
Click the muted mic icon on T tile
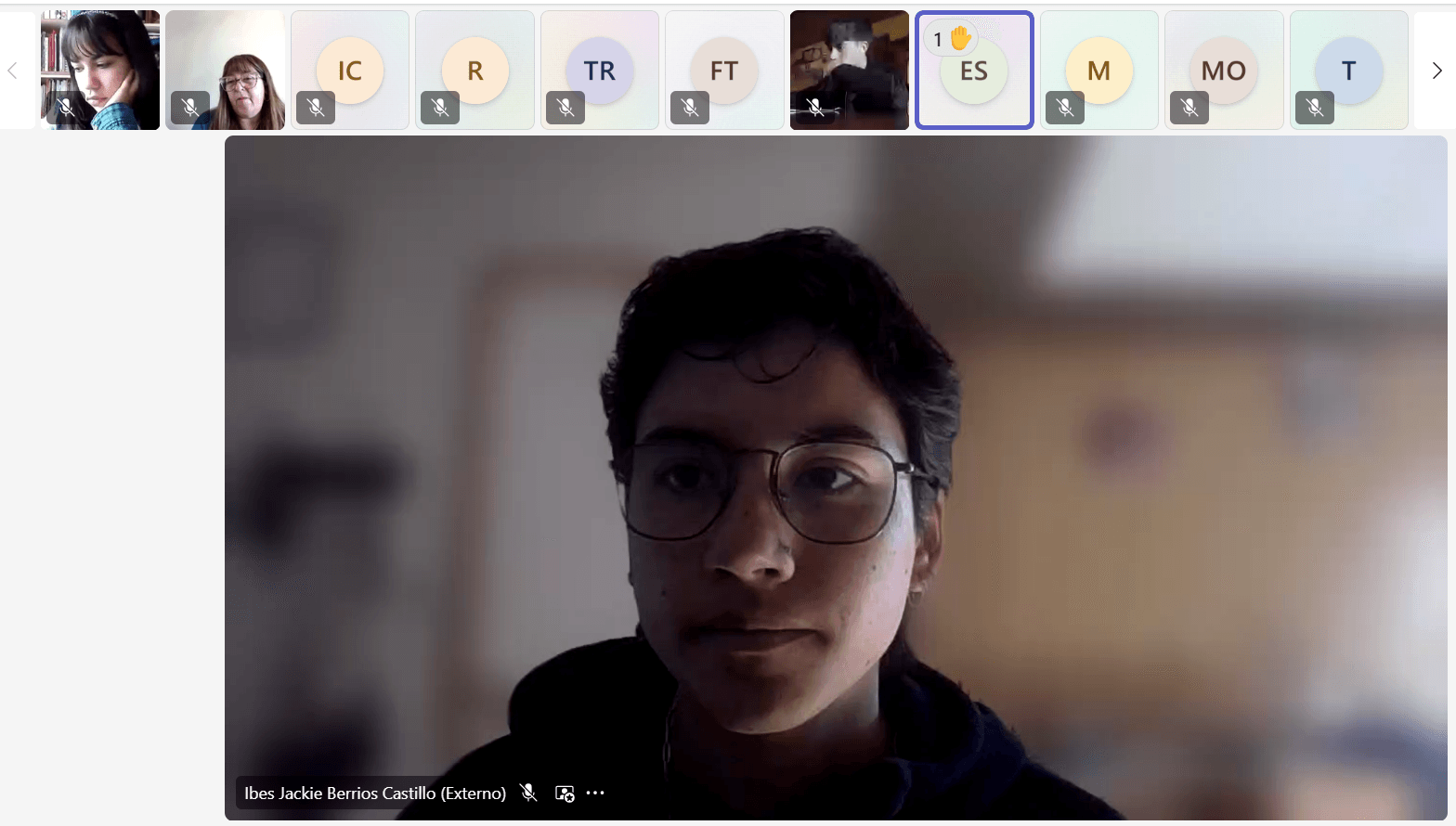[1315, 108]
